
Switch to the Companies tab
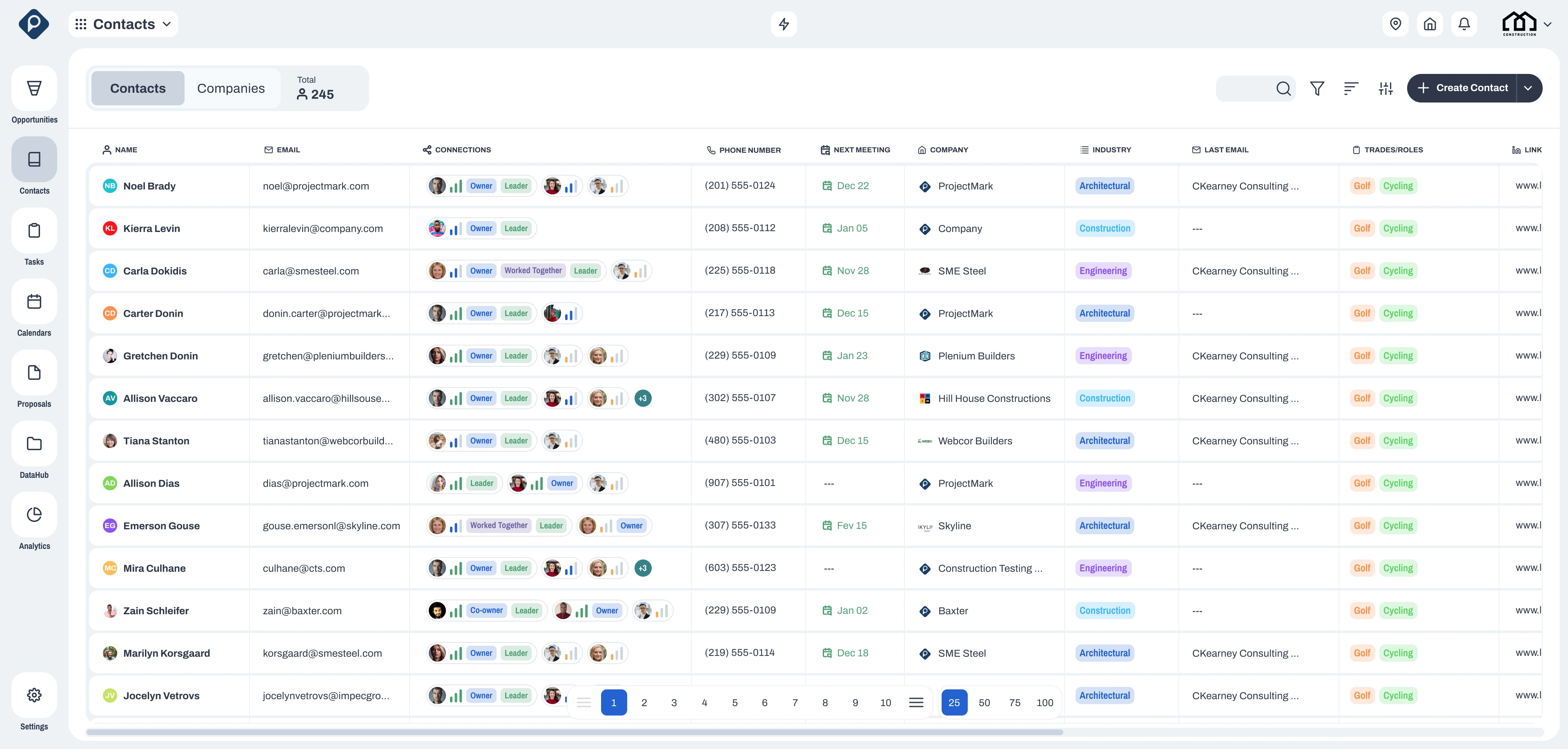(231, 88)
